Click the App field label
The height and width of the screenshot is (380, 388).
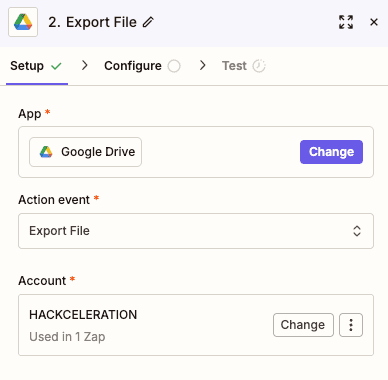[x=30, y=114]
